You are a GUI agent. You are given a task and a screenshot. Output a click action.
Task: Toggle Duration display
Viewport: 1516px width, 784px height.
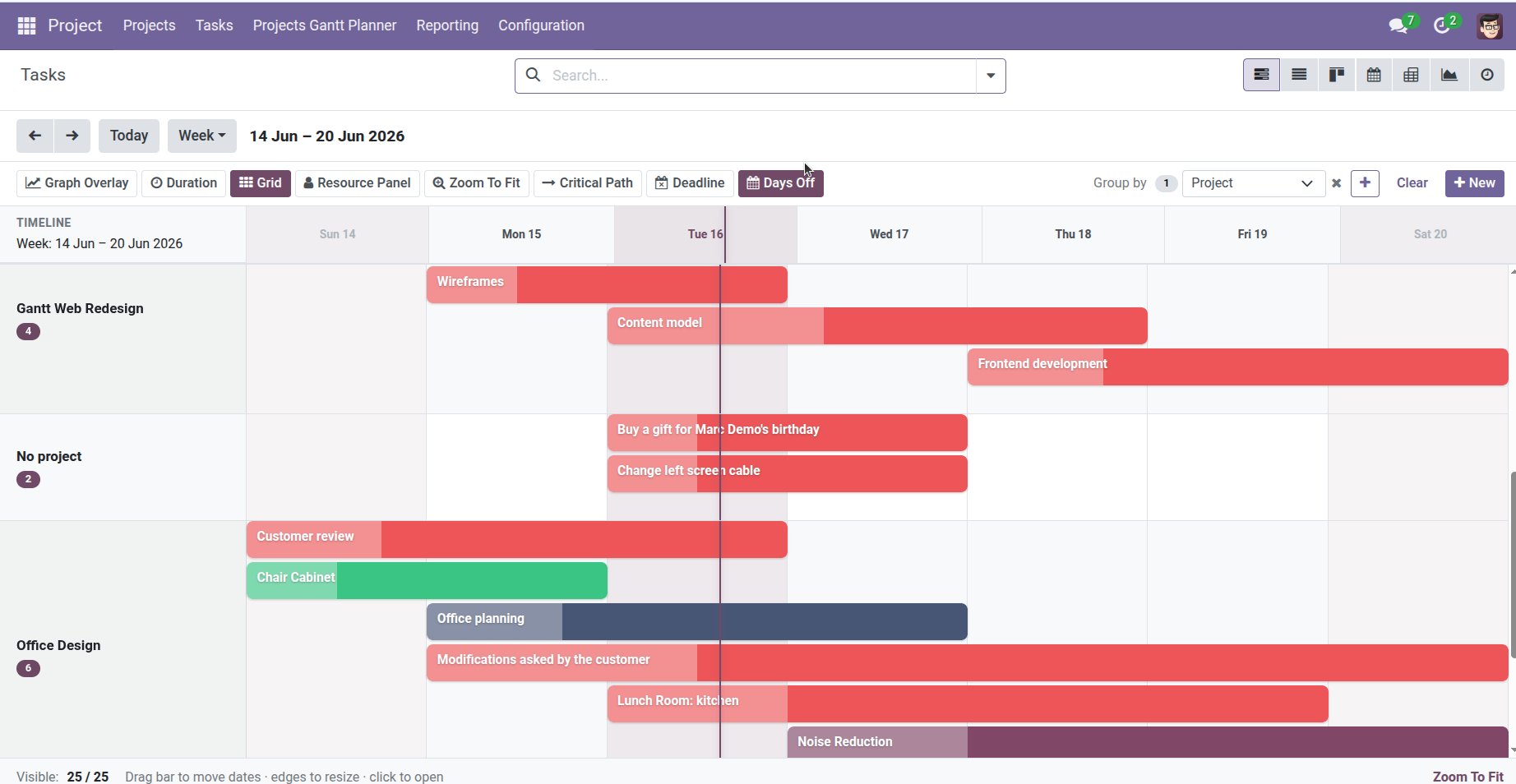click(184, 183)
